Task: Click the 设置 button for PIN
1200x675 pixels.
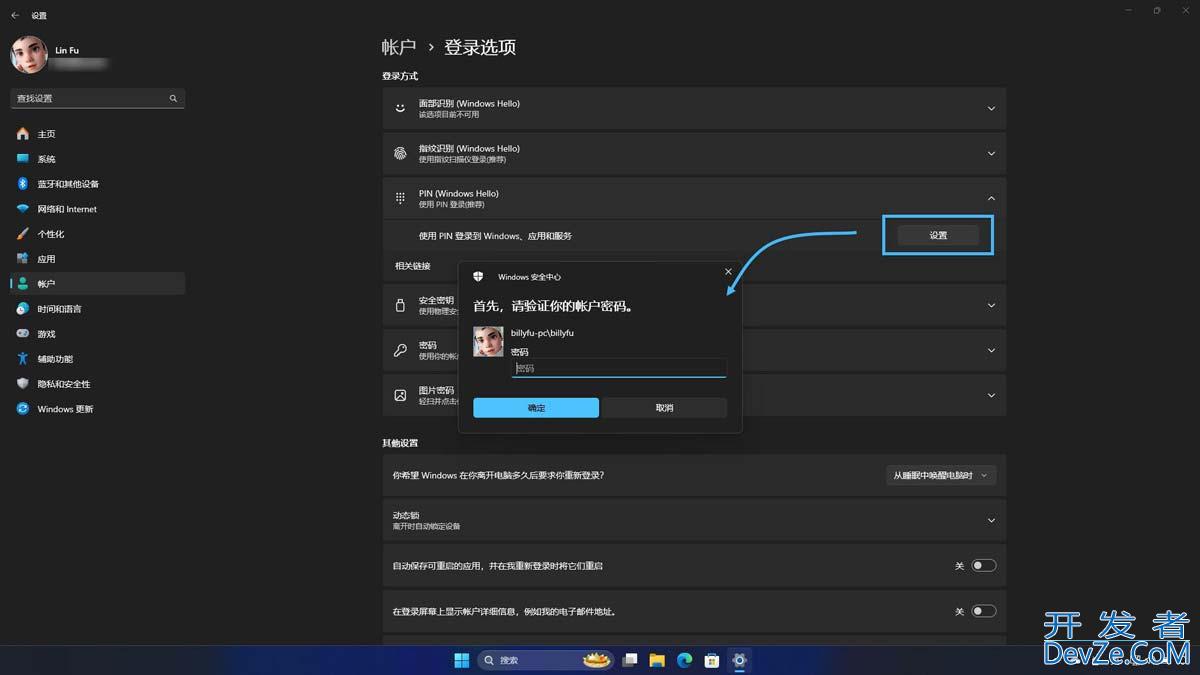Action: tap(938, 235)
